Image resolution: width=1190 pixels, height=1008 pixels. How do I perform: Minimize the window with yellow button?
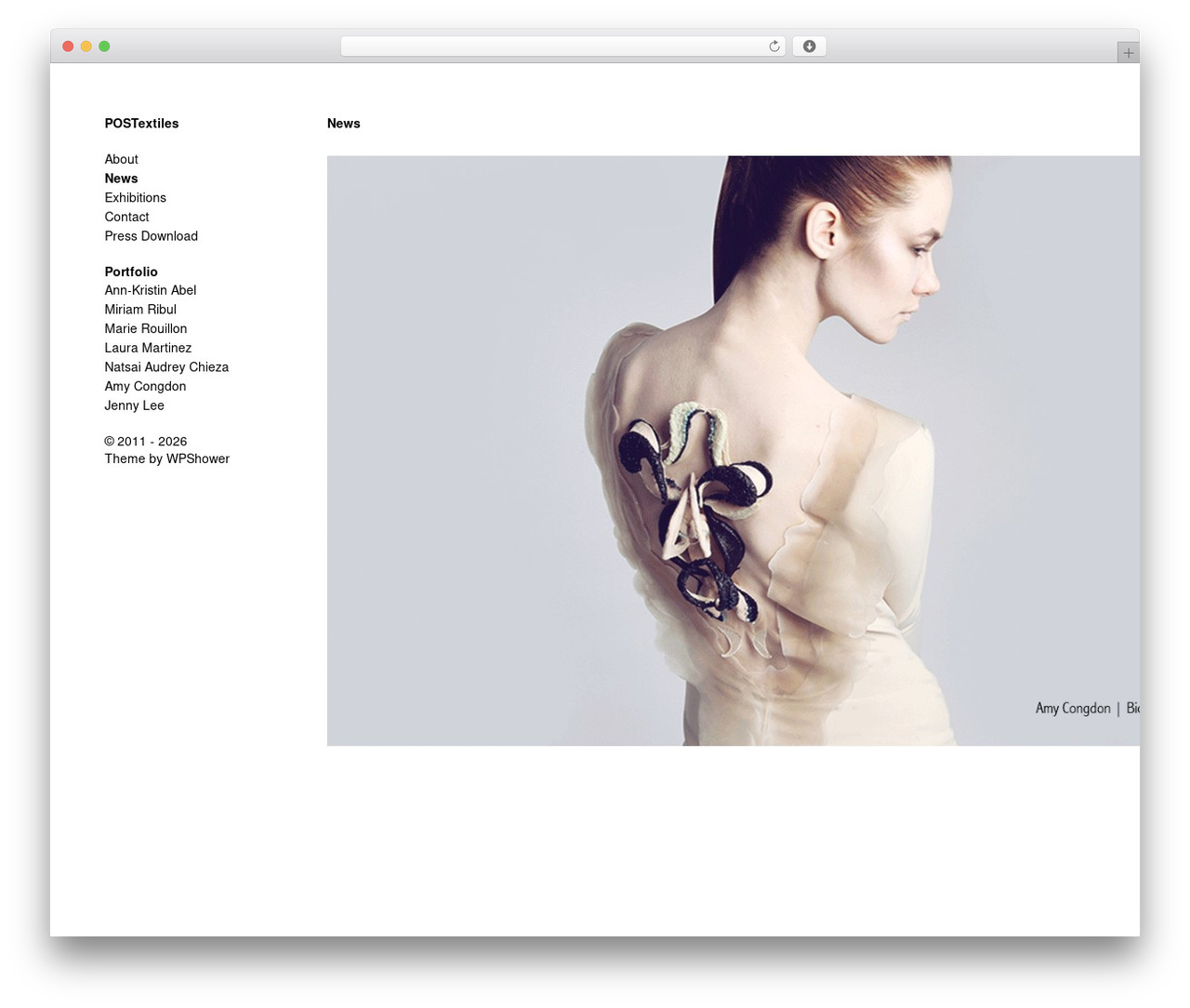click(86, 46)
